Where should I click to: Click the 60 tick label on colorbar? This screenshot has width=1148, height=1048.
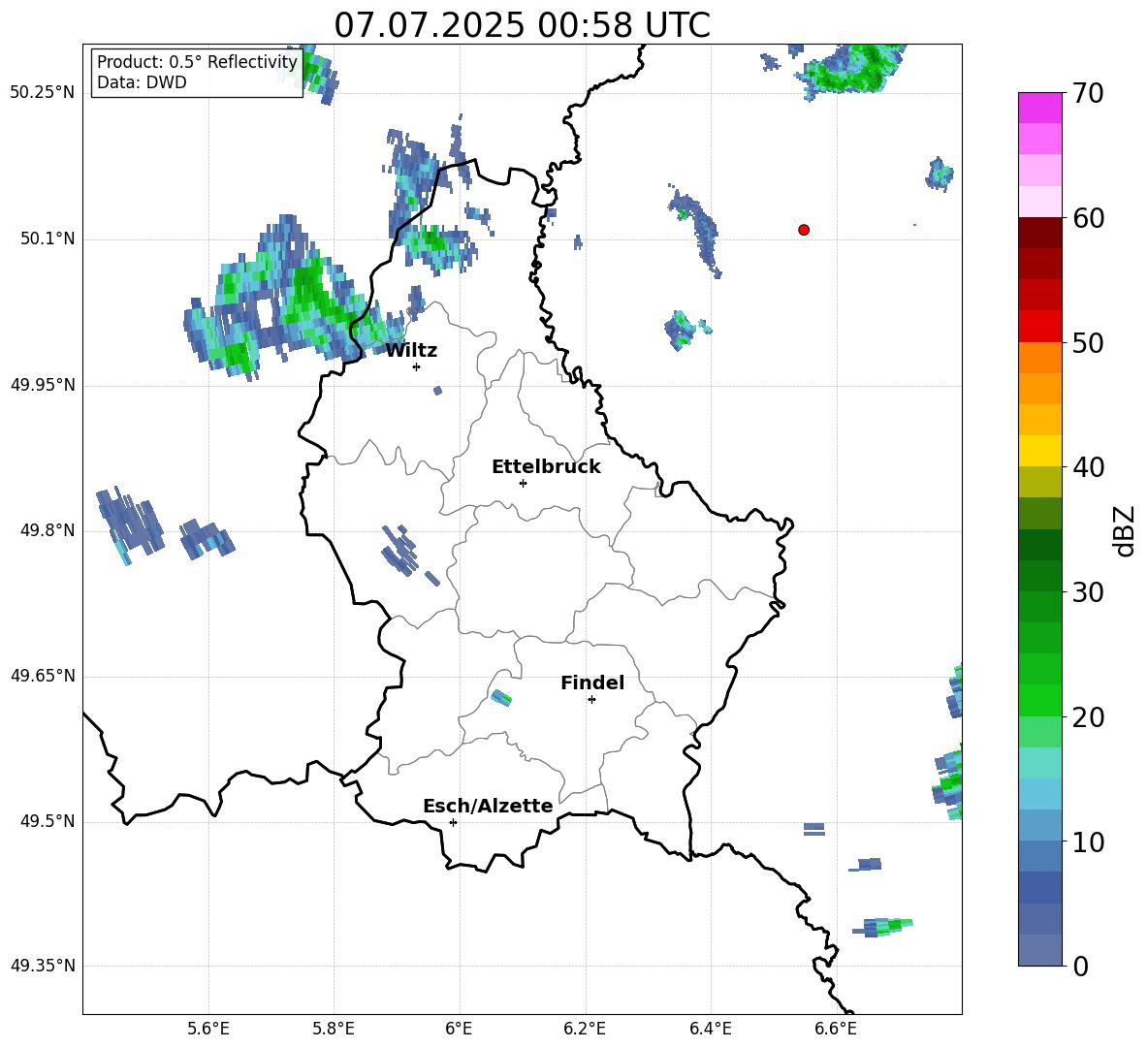click(x=1088, y=218)
